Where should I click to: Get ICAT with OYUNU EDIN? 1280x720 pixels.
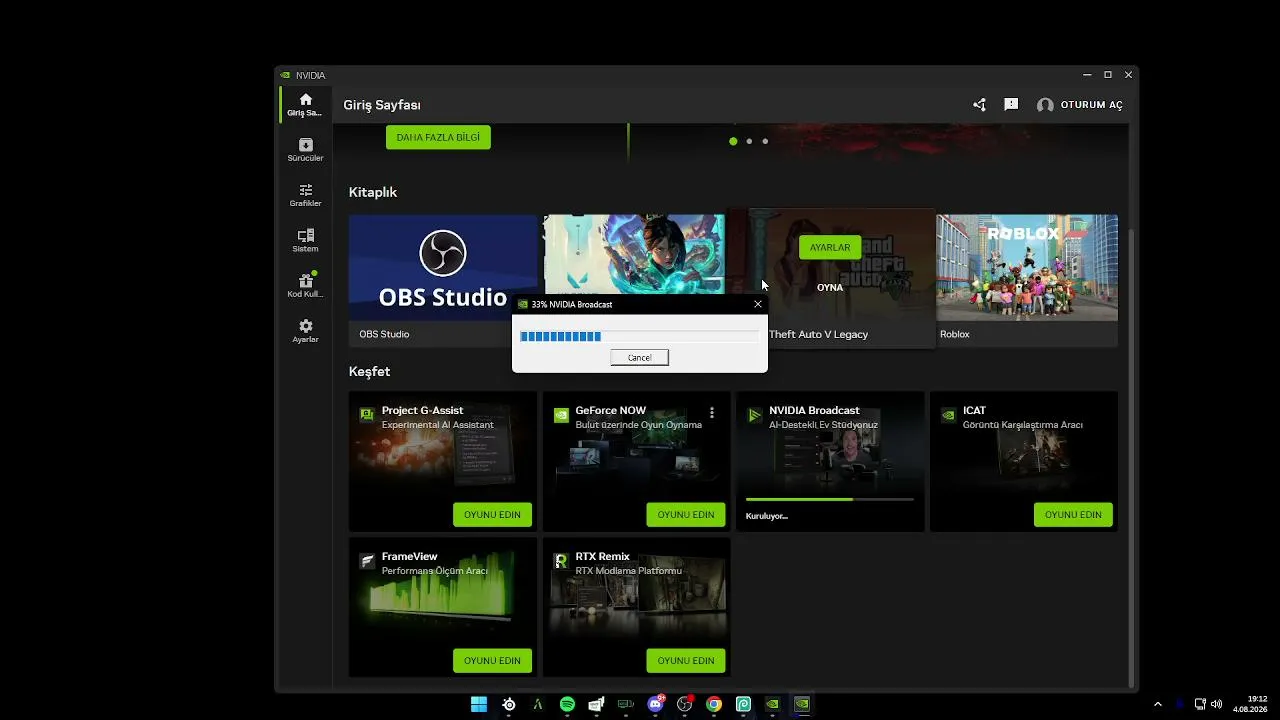[1073, 515]
